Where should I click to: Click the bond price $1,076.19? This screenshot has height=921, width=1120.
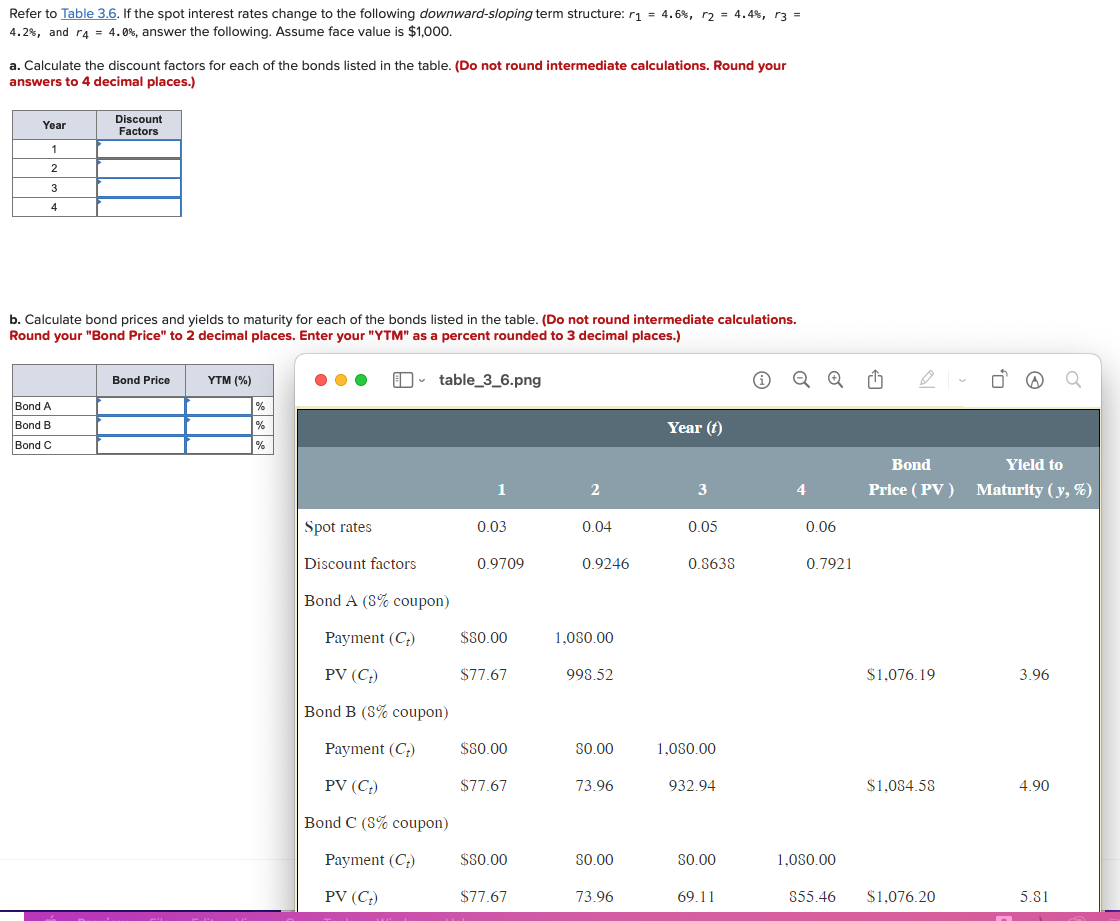[x=900, y=674]
